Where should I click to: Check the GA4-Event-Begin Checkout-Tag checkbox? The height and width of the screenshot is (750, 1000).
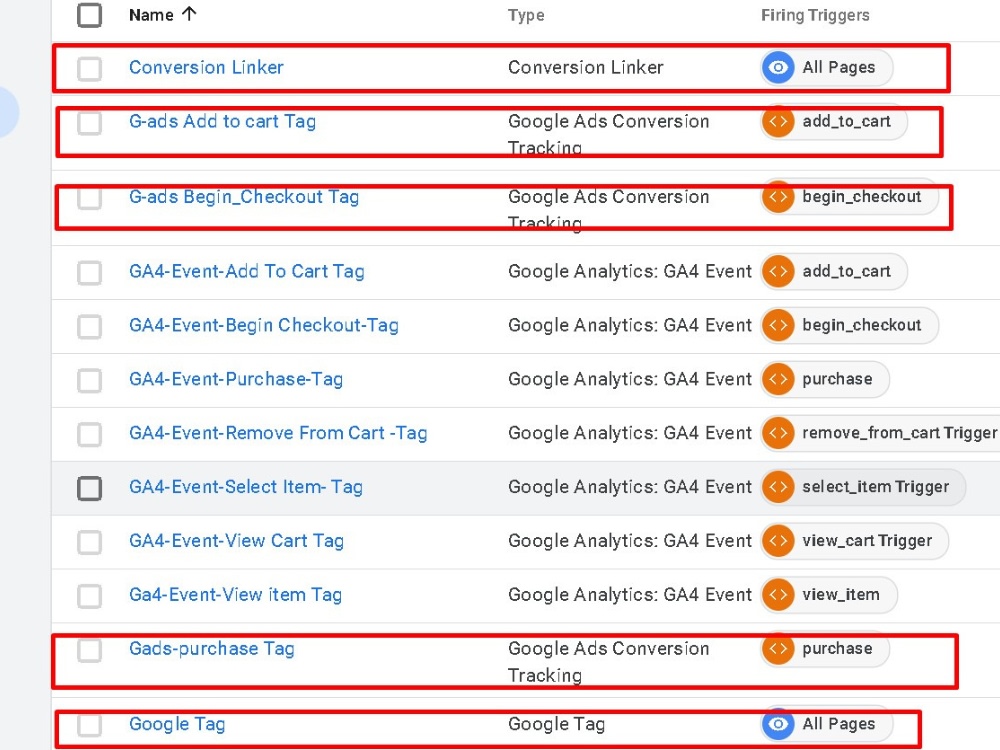89,326
